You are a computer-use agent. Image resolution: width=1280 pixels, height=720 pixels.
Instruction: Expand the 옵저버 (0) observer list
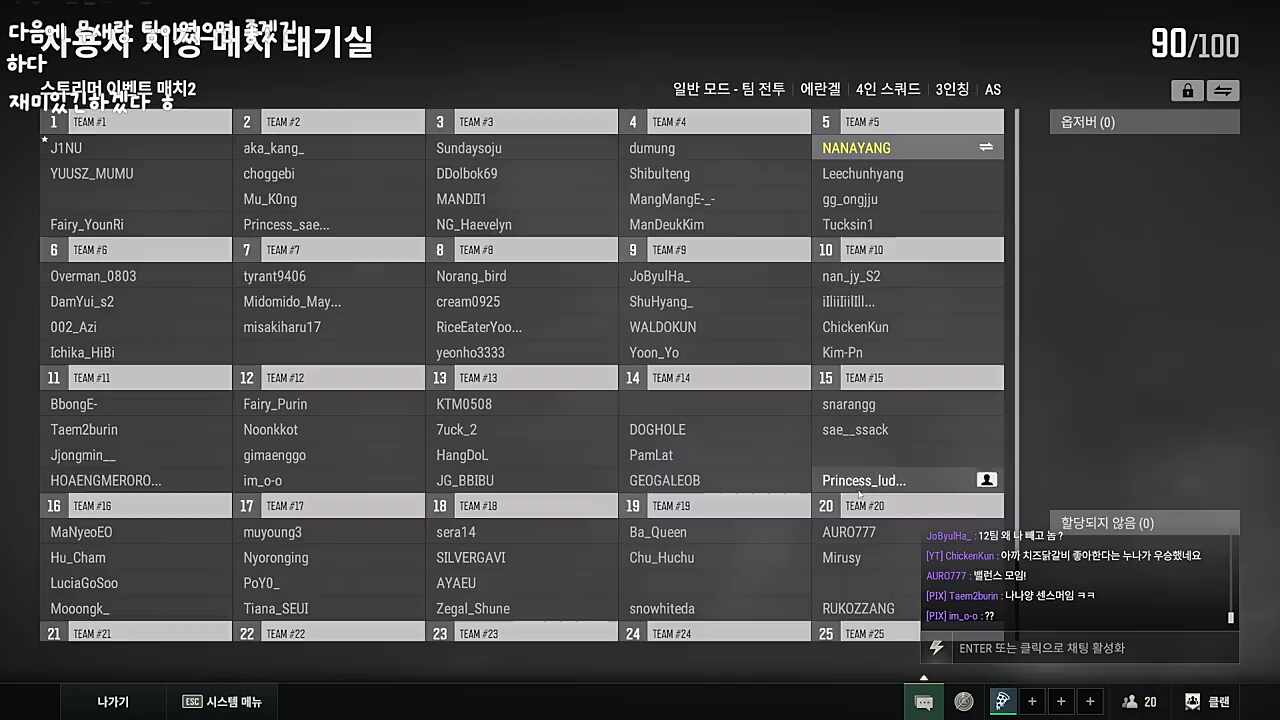coord(1144,122)
